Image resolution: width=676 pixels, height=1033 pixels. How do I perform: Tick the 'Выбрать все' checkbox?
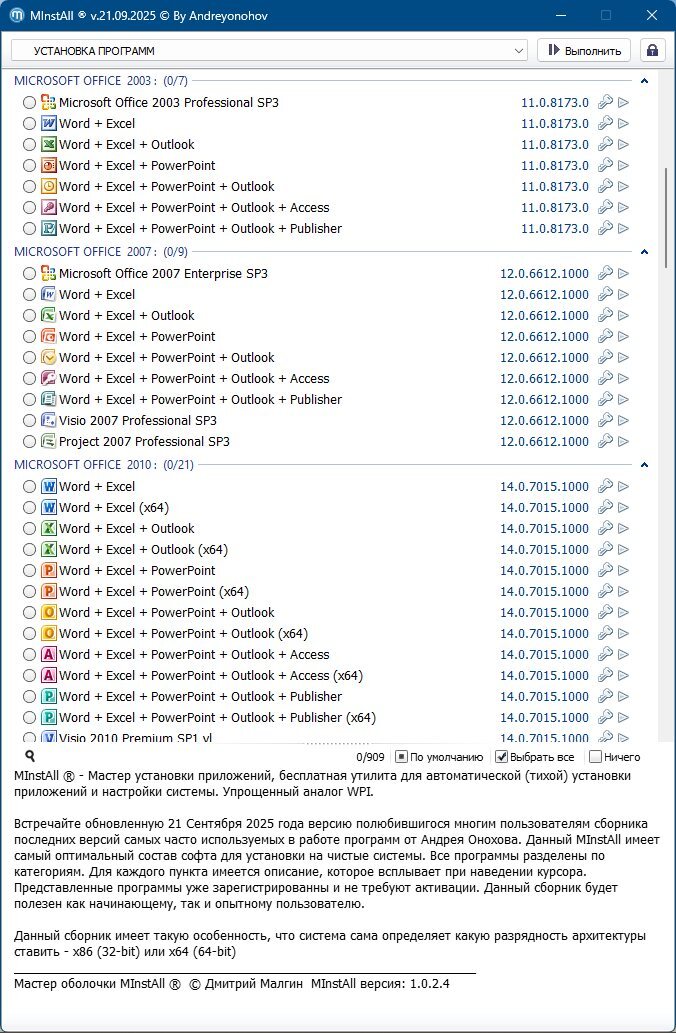502,757
